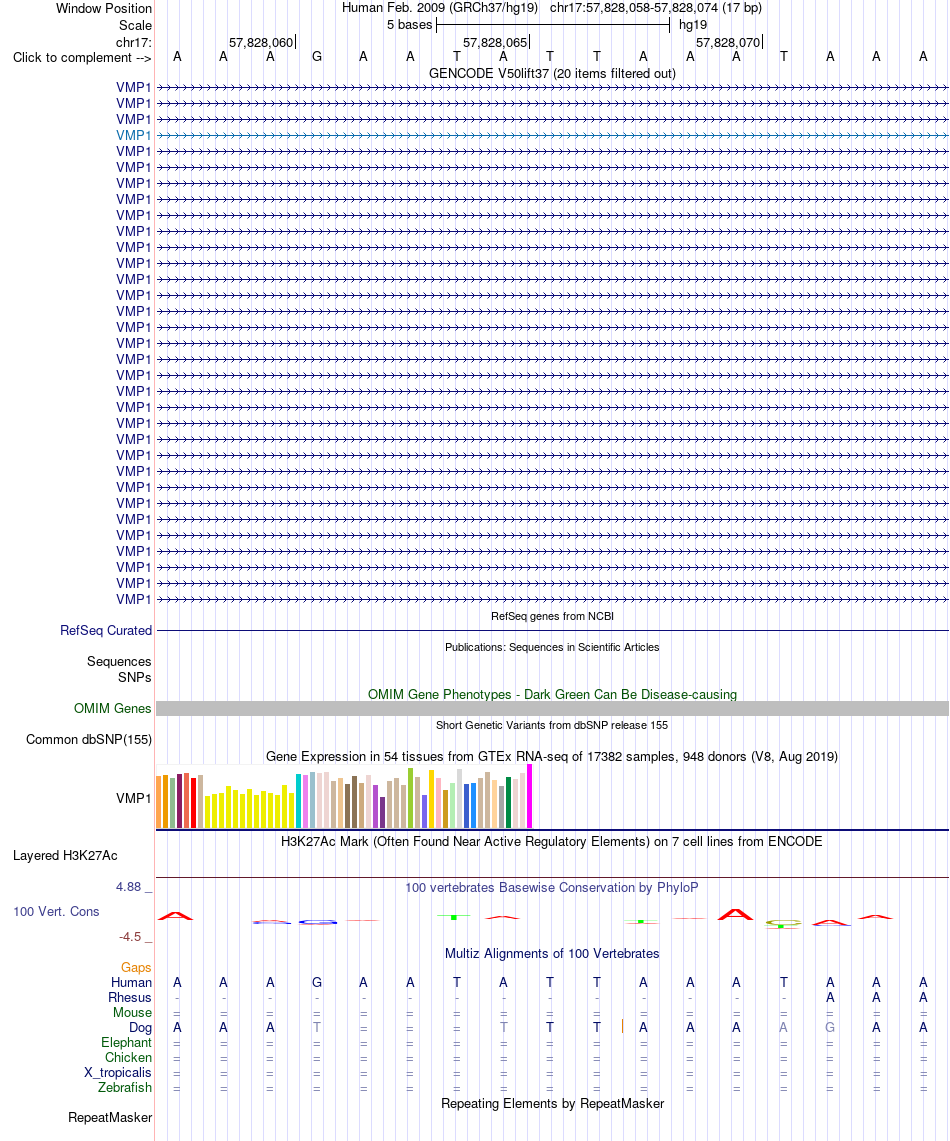Click 'Click to complement -->' to complement bases
950x1141 pixels.
82,57
